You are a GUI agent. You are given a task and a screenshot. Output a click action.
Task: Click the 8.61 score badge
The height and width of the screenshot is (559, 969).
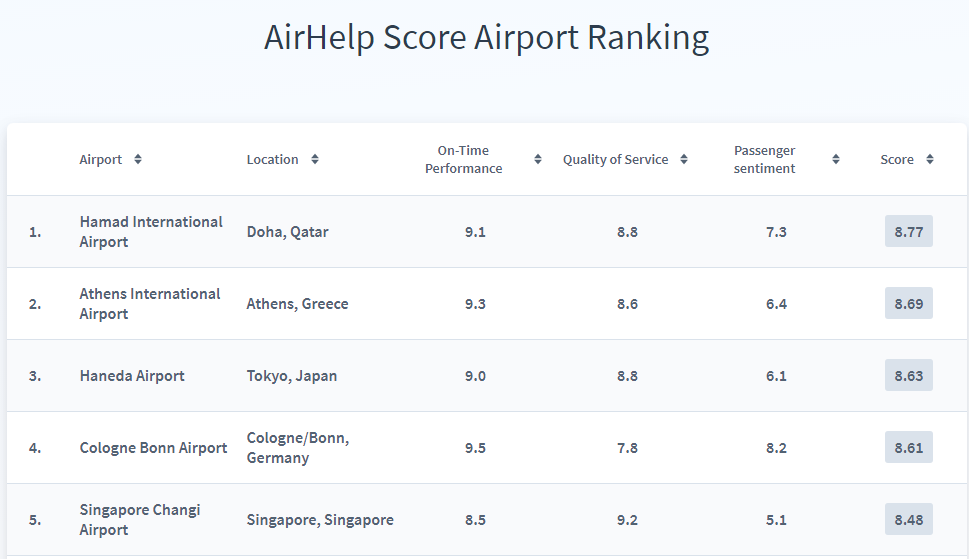tap(908, 448)
